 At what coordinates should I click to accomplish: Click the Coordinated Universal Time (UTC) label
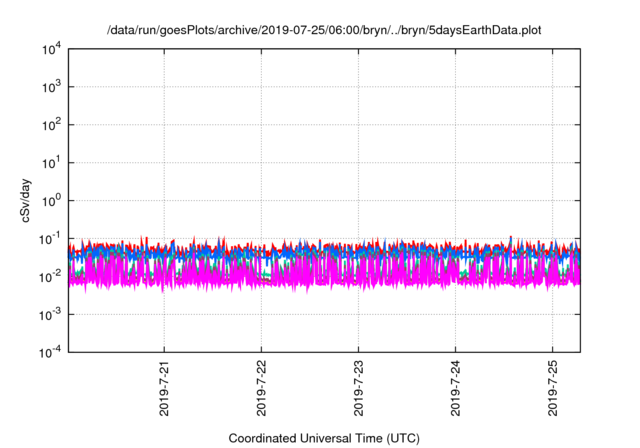tap(324, 438)
